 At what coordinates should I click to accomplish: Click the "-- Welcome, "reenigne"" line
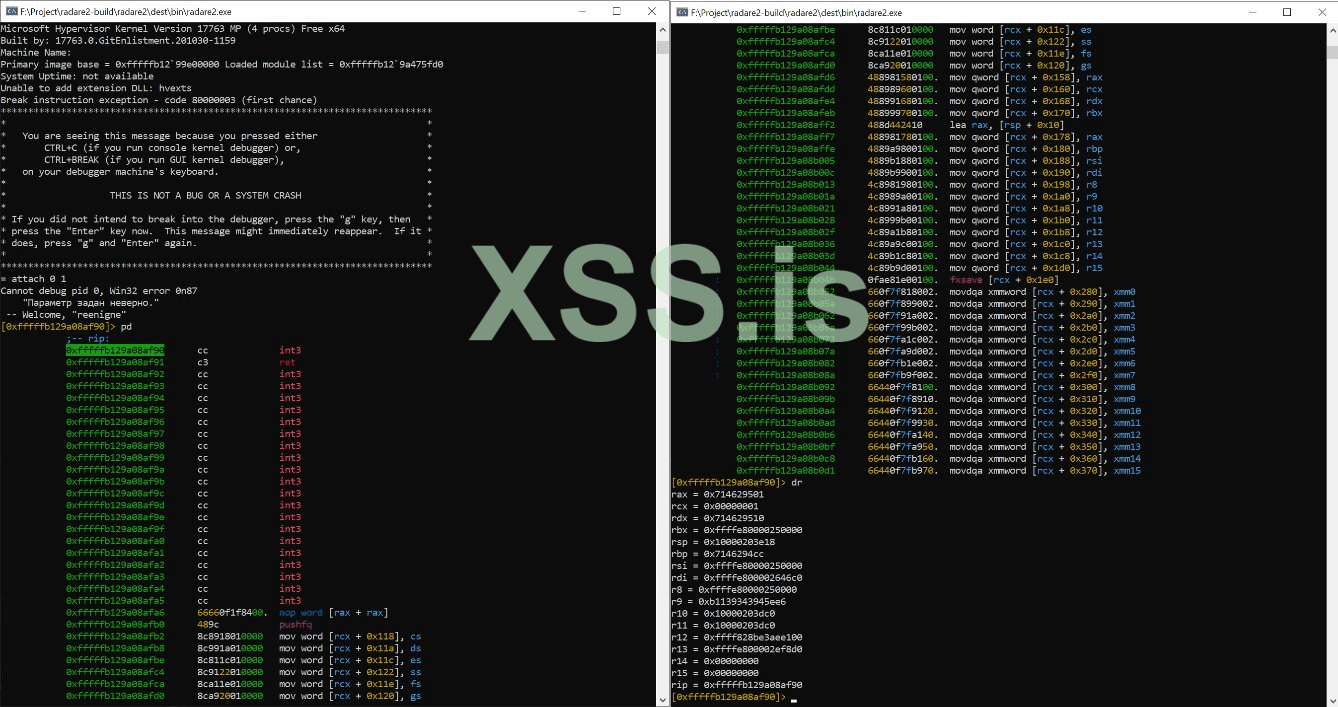65,315
